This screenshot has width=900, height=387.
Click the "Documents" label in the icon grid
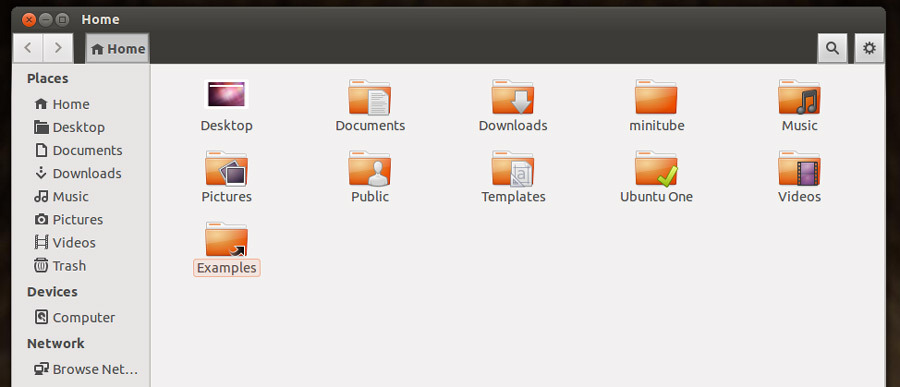[370, 126]
